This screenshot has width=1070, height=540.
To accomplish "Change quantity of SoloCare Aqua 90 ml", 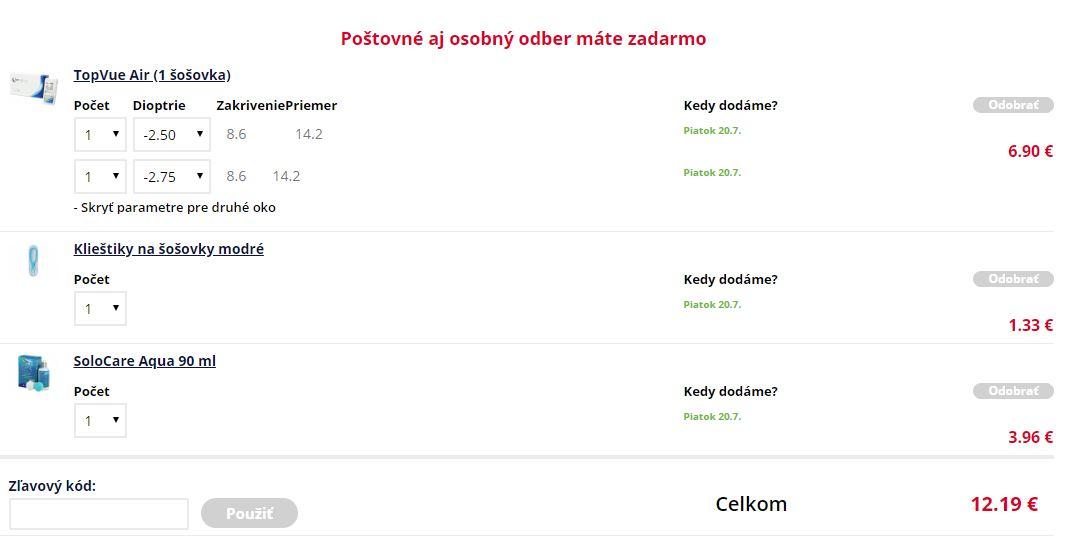I will [100, 420].
